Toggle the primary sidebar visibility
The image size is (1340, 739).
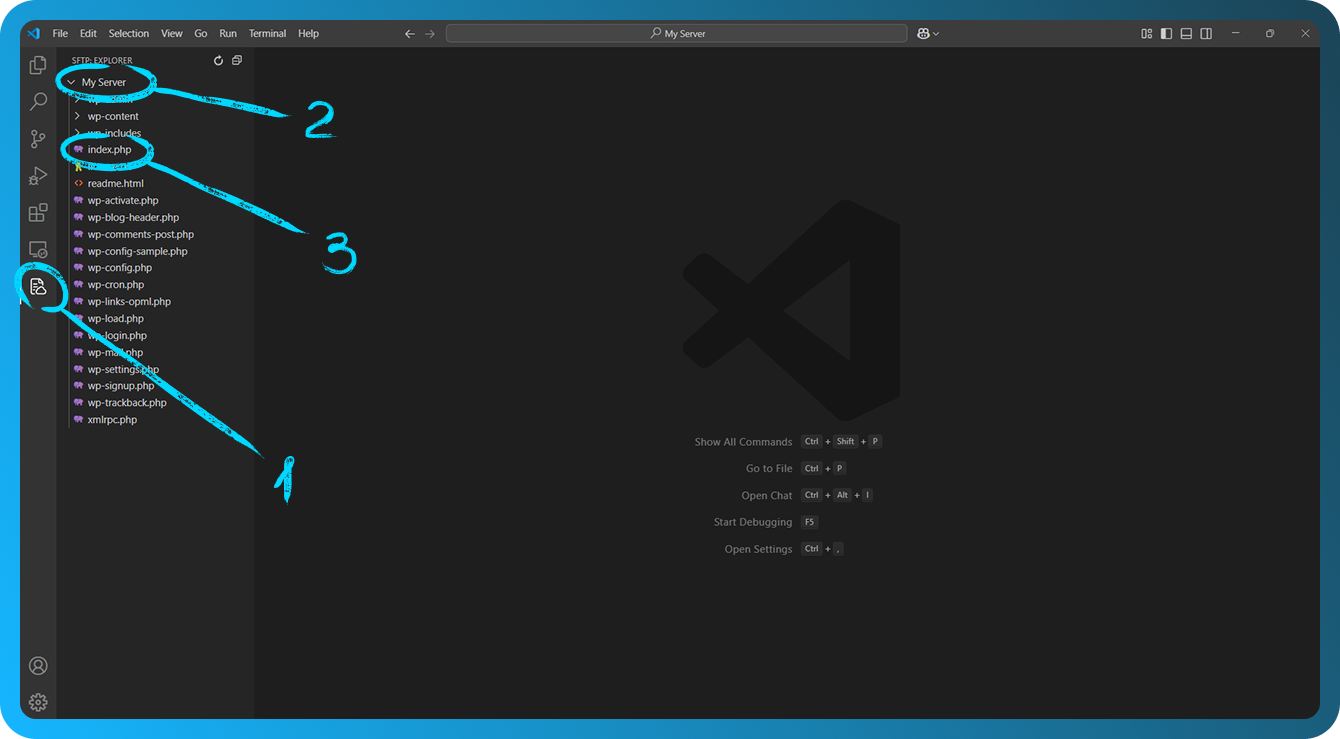pyautogui.click(x=1166, y=33)
